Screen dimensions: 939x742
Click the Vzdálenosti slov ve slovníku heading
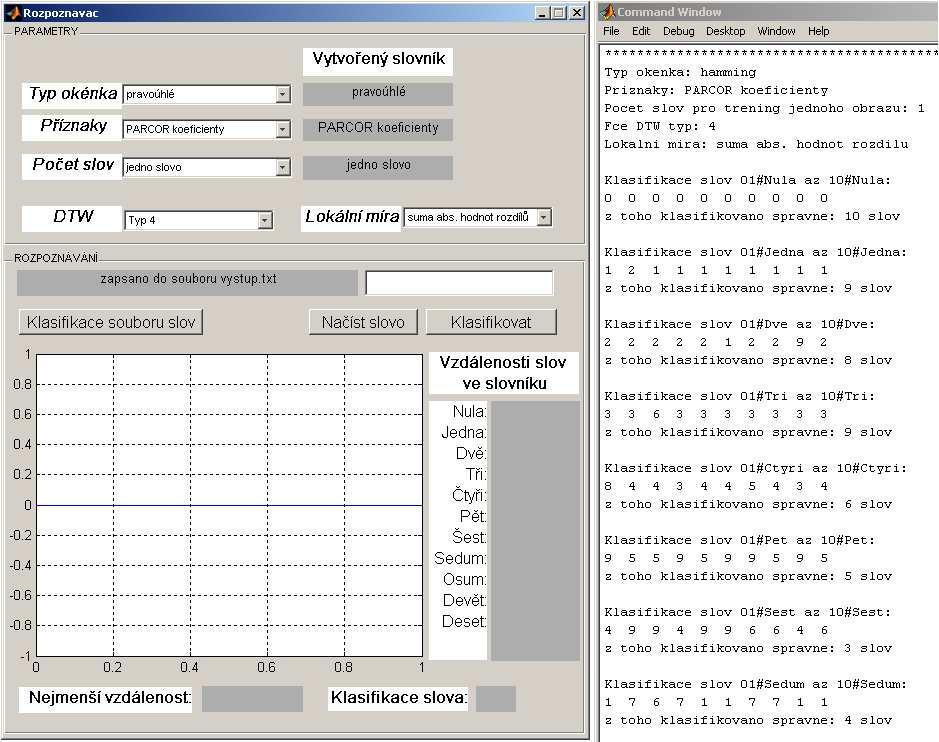pyautogui.click(x=504, y=373)
